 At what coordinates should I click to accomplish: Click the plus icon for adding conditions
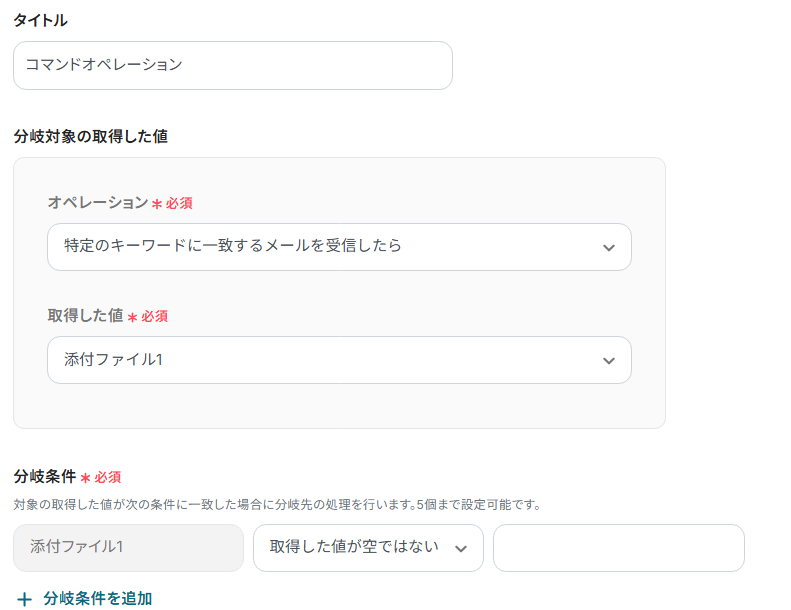coord(24,599)
